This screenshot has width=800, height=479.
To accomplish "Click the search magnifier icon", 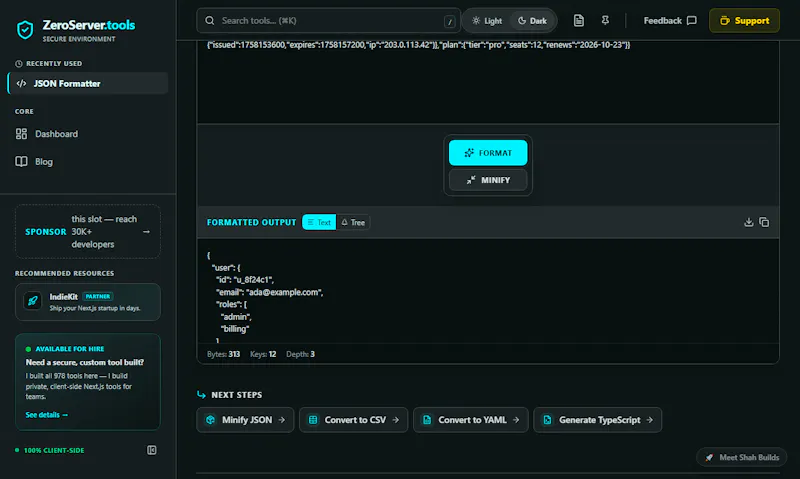I will pos(210,21).
